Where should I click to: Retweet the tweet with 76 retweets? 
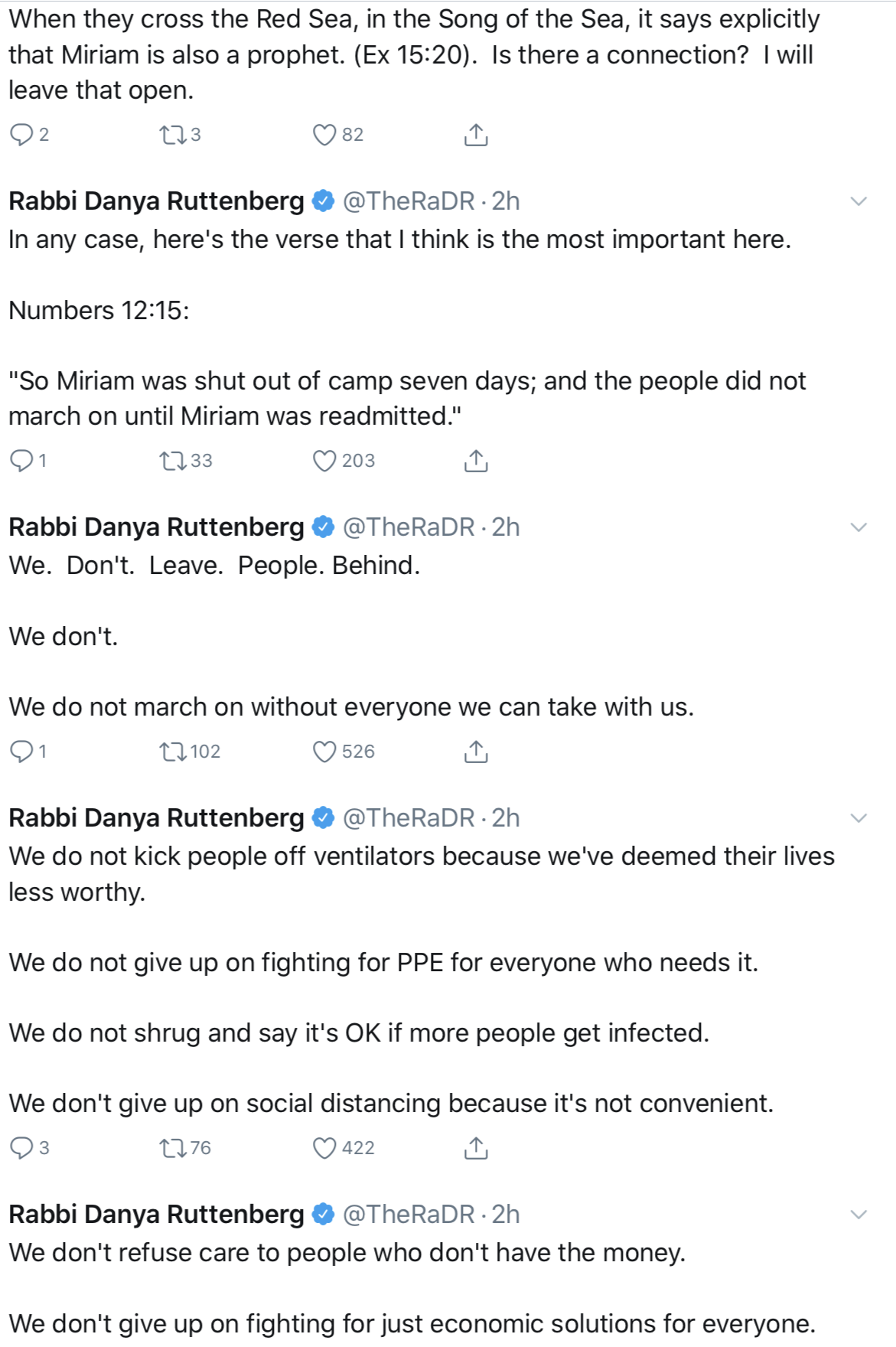(x=172, y=1148)
